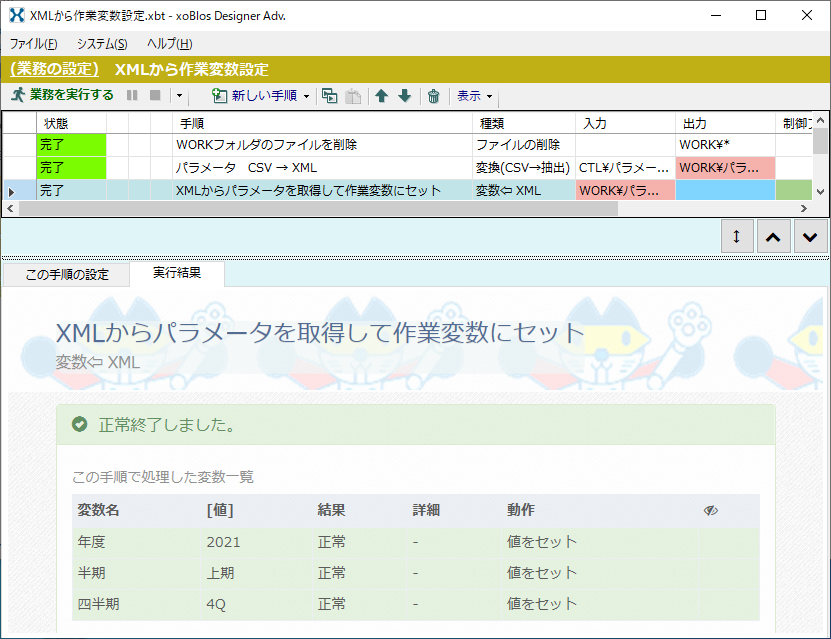Screen dimensions: 831x639
Task: Click the collapse panel chevron up button
Action: (x=773, y=236)
